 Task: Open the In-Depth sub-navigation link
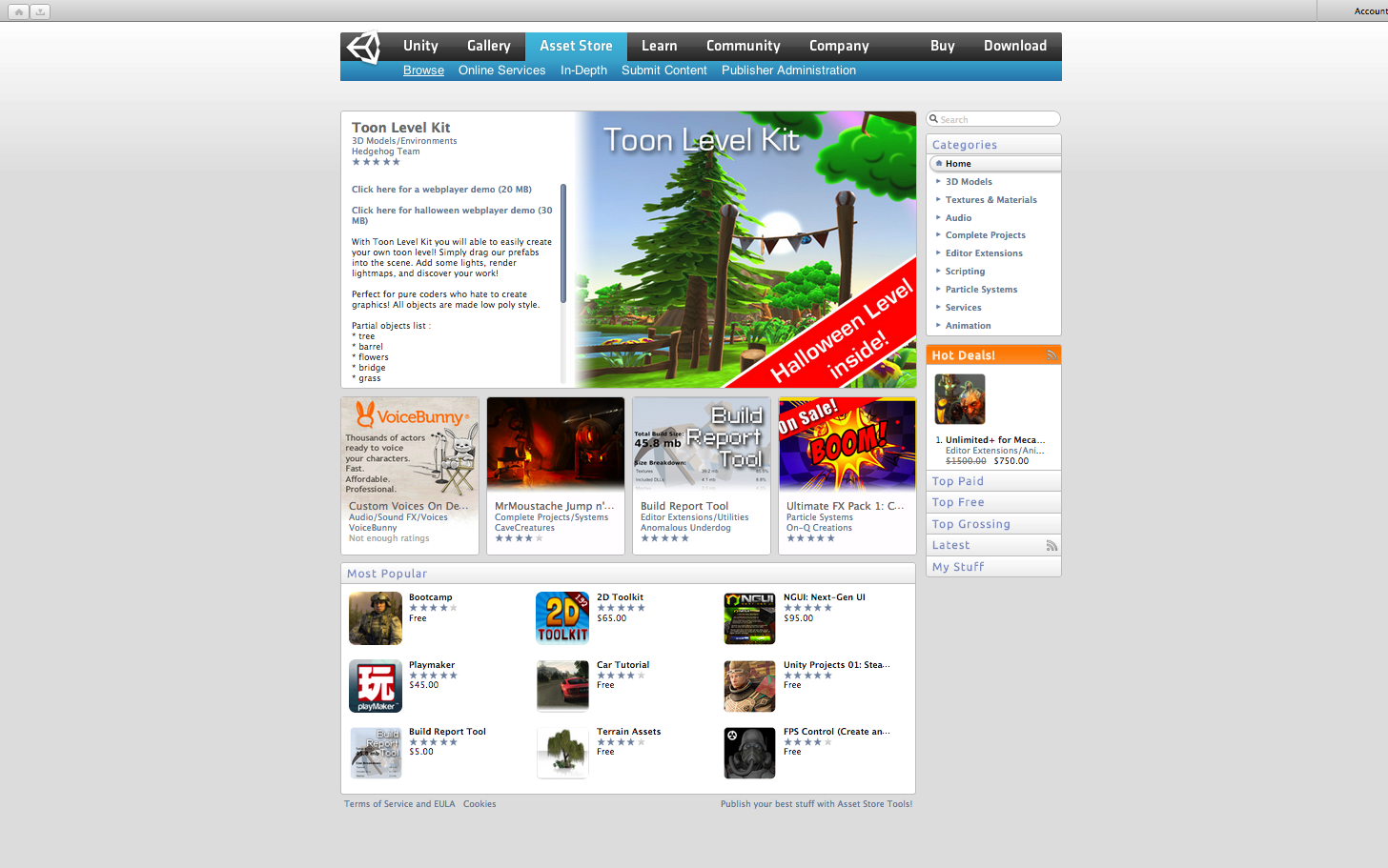(583, 71)
